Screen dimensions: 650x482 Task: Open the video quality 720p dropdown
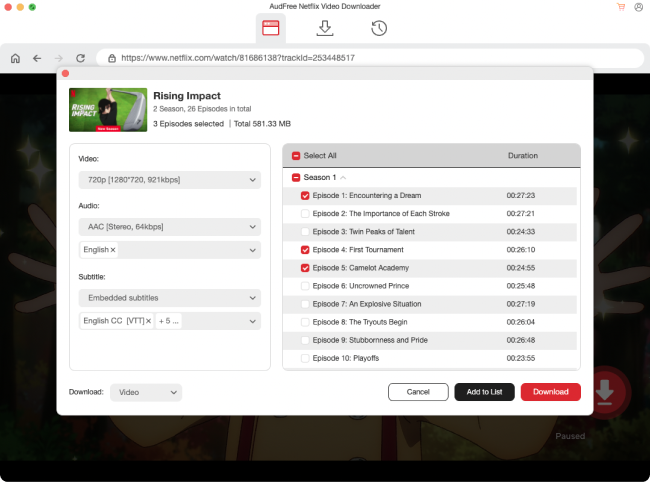[x=170, y=180]
